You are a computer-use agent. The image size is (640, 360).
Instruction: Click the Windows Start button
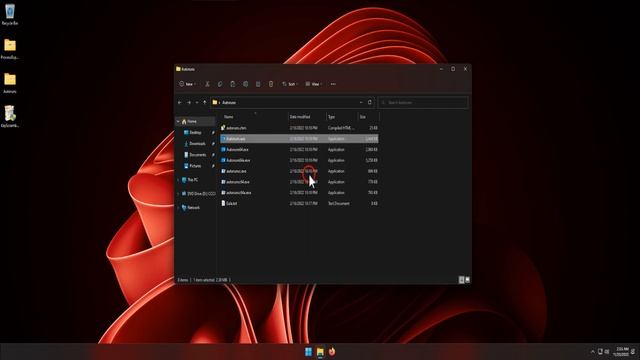(x=309, y=351)
